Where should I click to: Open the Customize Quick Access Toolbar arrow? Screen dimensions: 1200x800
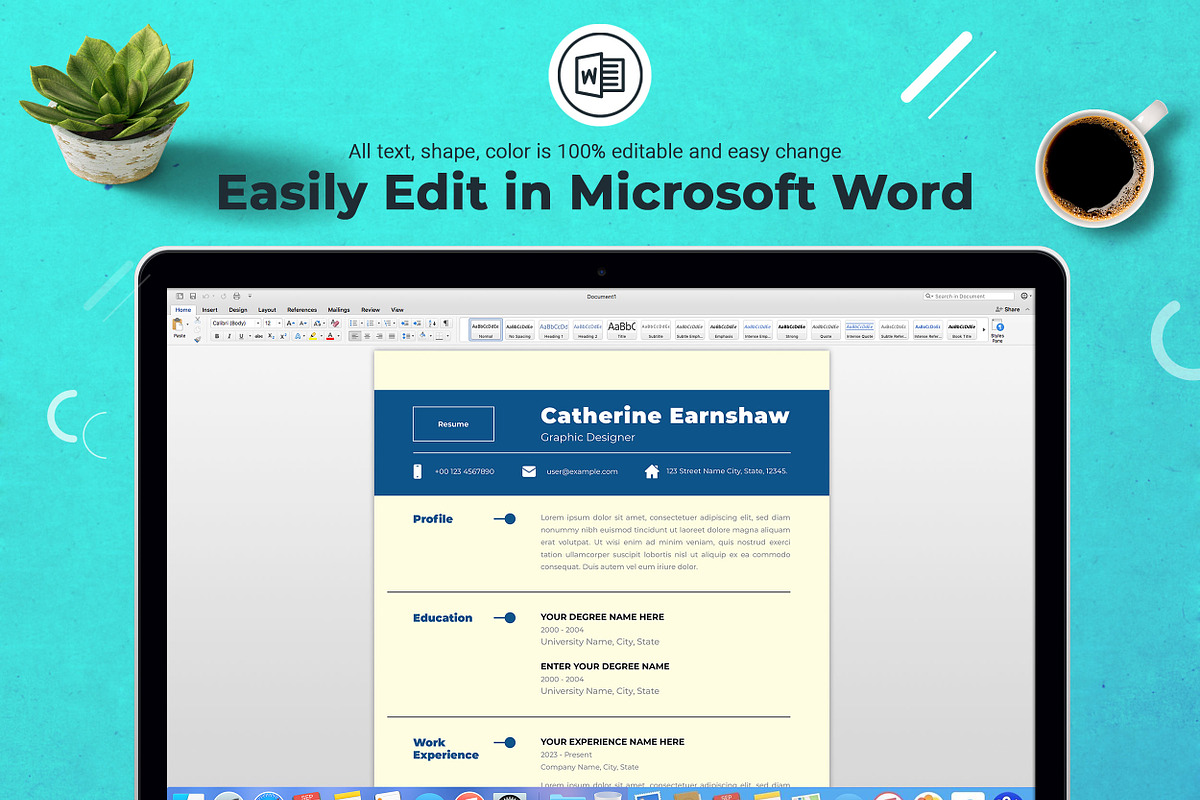(250, 296)
